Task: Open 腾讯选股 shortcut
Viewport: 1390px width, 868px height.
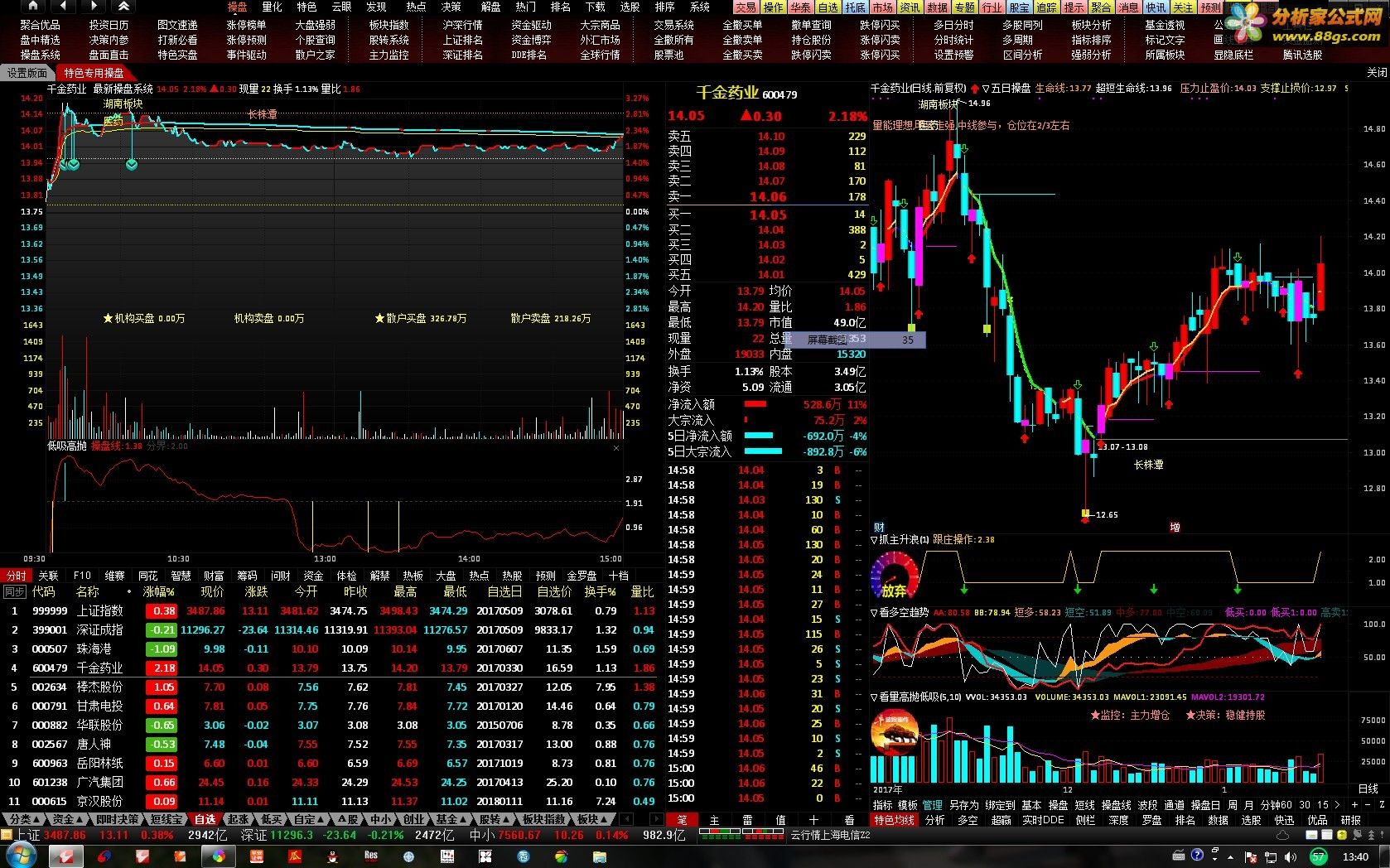Action: click(1302, 55)
